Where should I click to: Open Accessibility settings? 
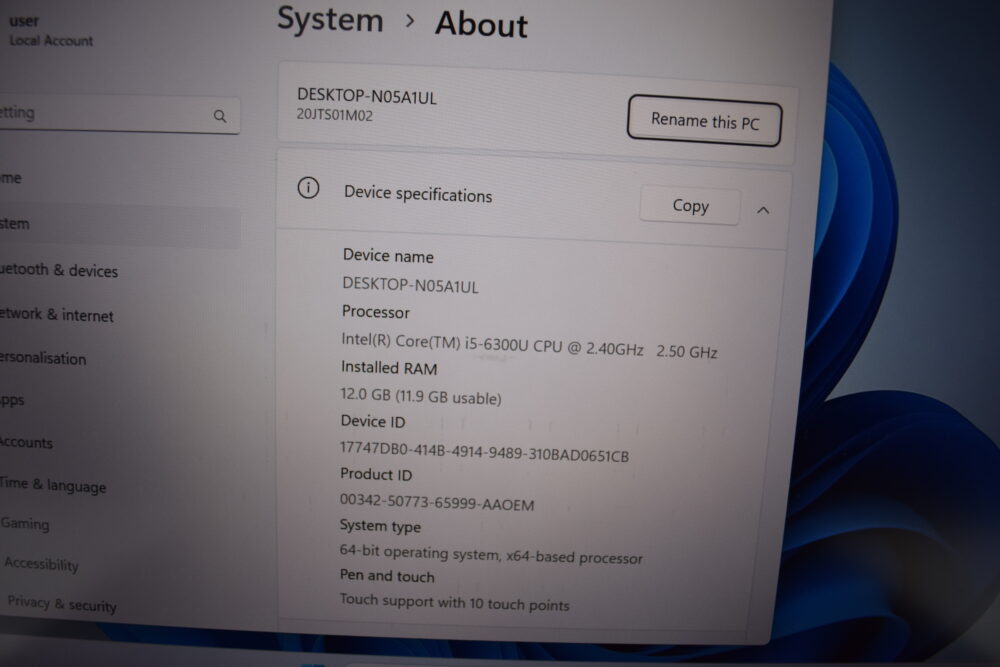point(41,564)
